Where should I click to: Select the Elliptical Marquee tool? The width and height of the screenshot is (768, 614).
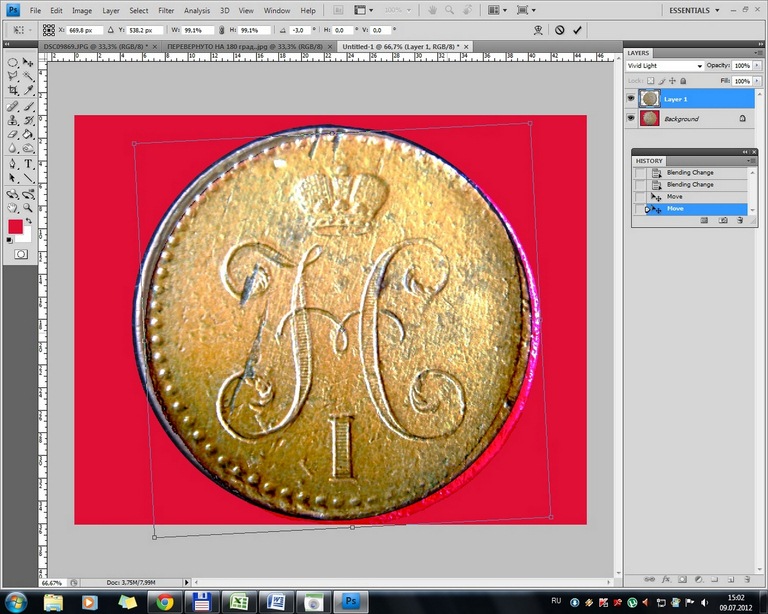click(x=13, y=62)
